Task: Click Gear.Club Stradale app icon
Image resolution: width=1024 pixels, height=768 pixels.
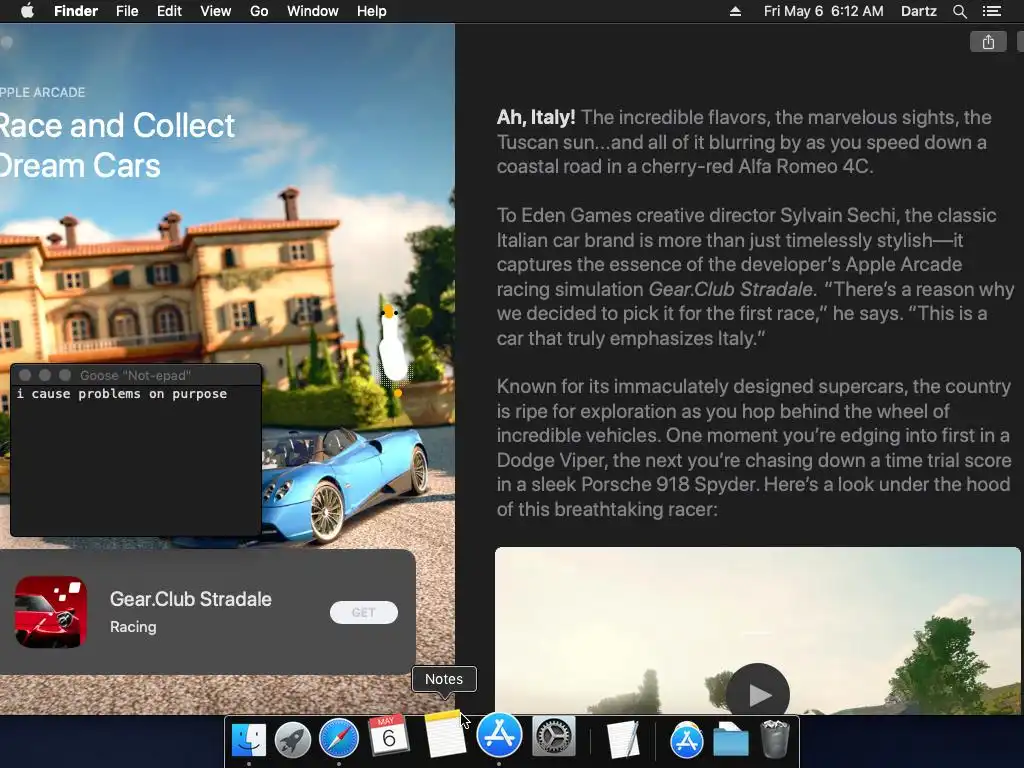Action: click(51, 612)
